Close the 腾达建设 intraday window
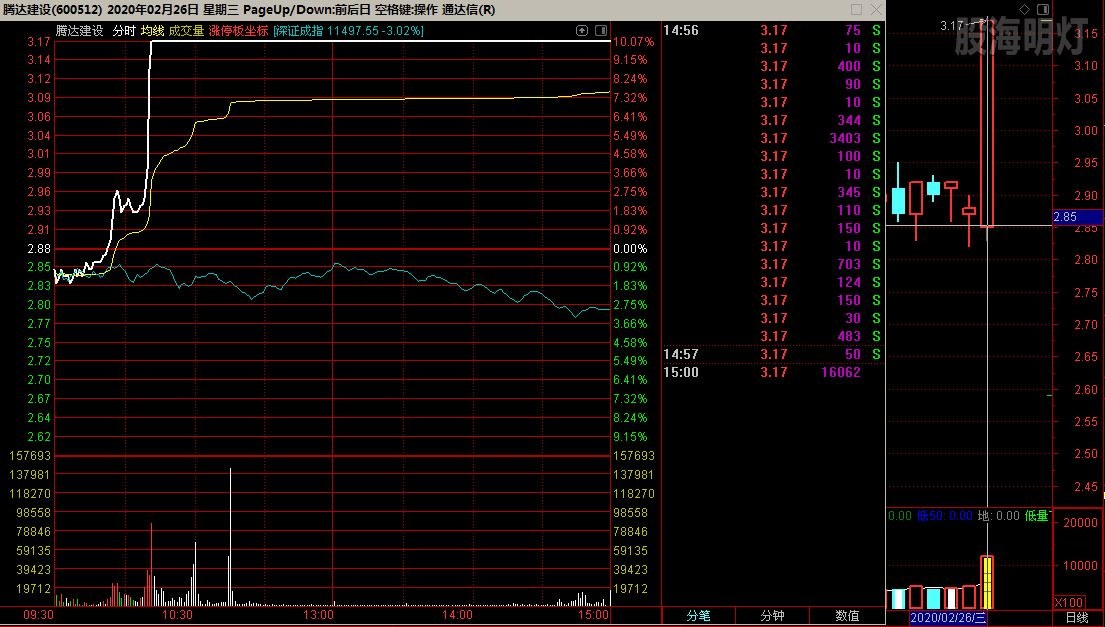Viewport: 1105px width, 627px height. pyautogui.click(x=875, y=10)
